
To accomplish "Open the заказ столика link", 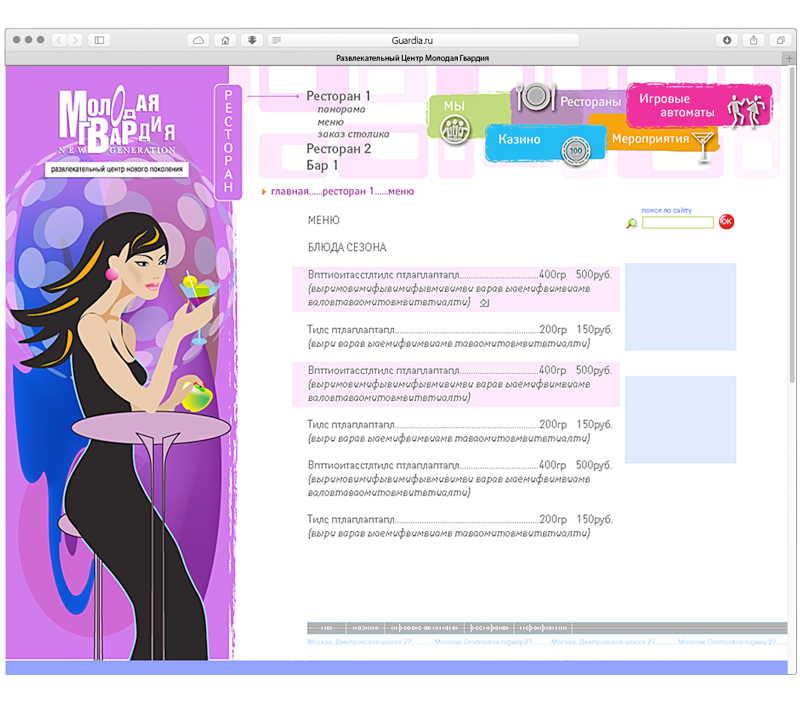I will (x=353, y=134).
